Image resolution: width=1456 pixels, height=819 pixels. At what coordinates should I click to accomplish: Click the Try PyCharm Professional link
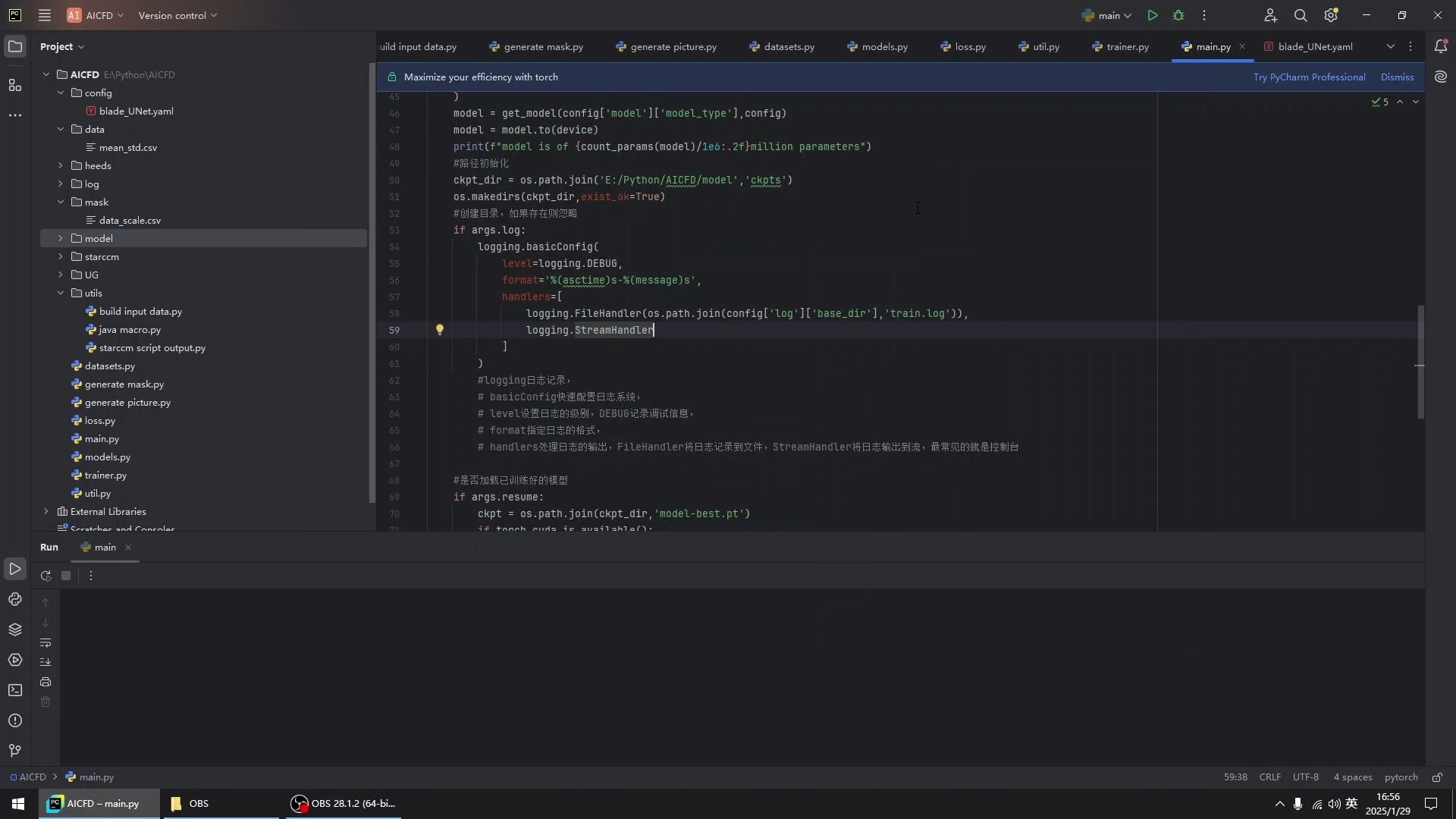tap(1309, 77)
